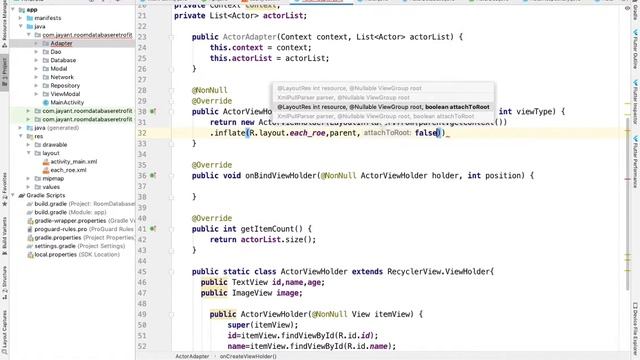Click 'ImageView image' declaration line 47

pyautogui.click(x=267, y=293)
